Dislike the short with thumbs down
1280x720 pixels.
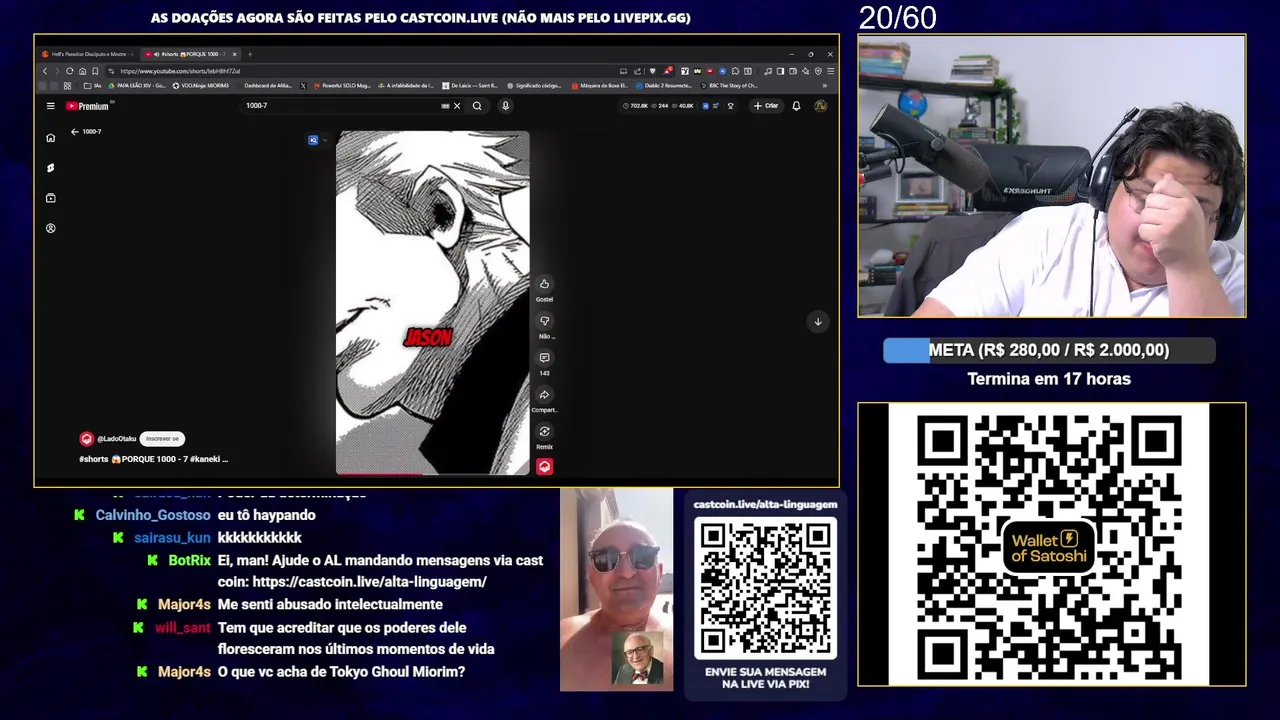[544, 321]
